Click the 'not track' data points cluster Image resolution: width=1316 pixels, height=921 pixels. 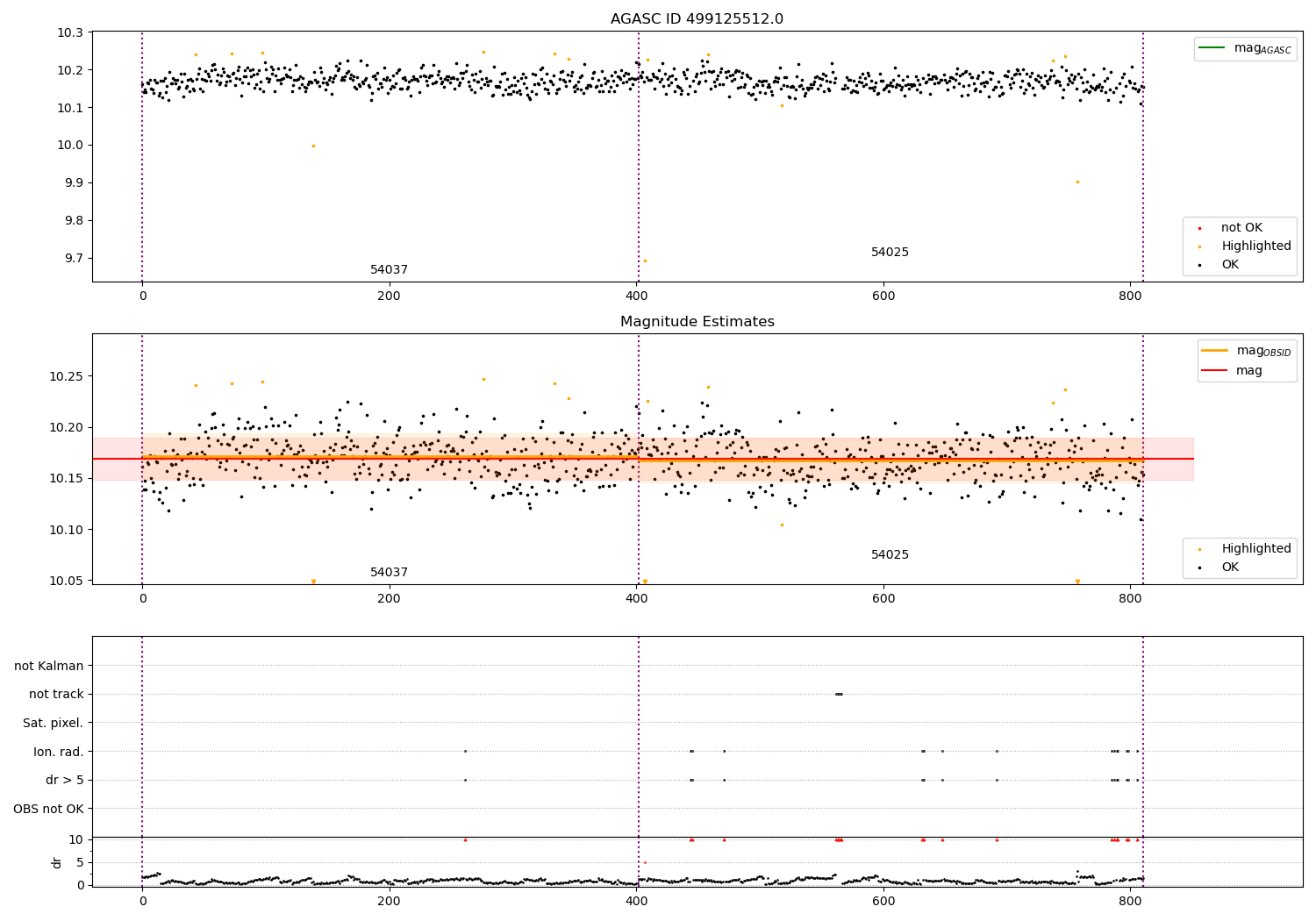point(839,694)
